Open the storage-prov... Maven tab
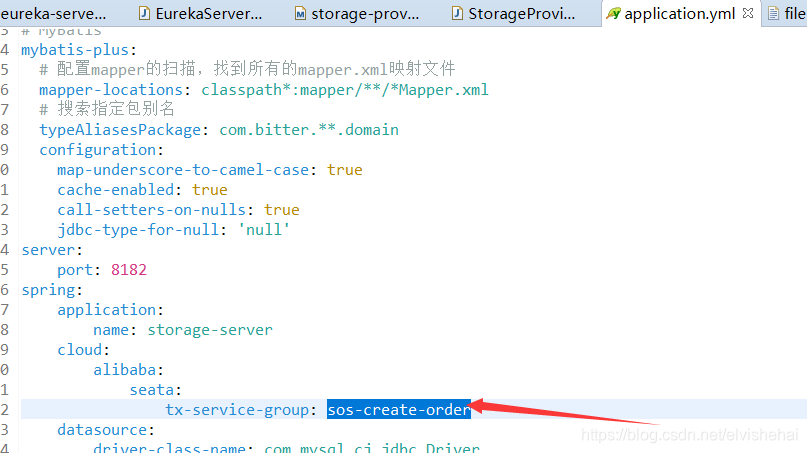This screenshot has height=453, width=807. coord(358,14)
